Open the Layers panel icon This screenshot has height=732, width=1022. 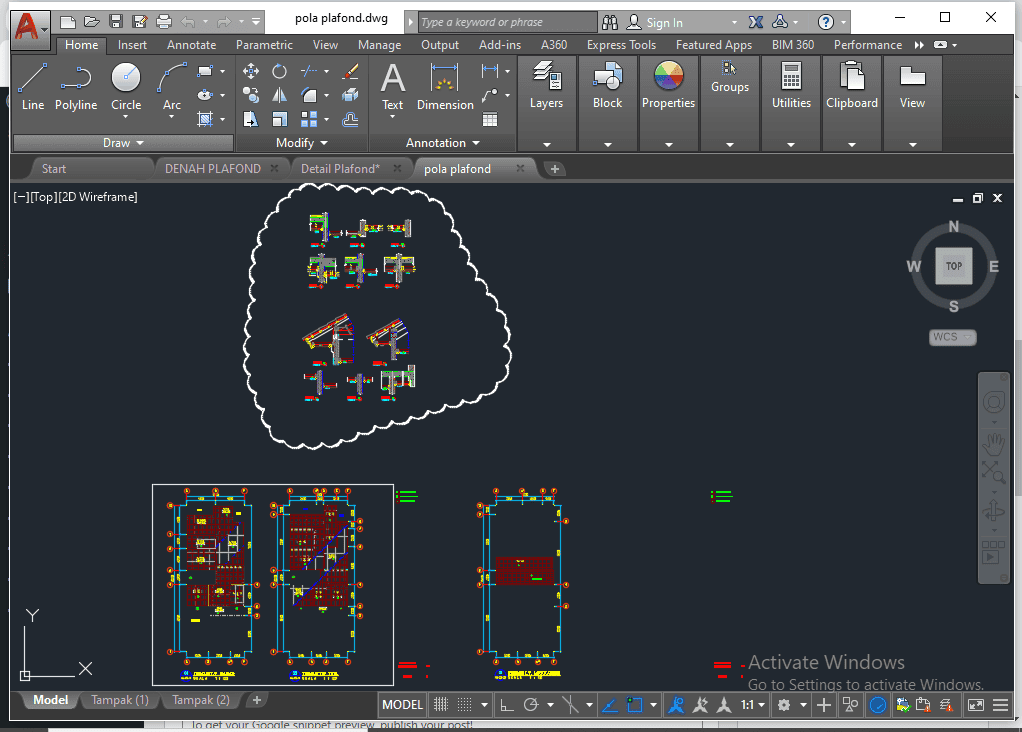[x=546, y=86]
